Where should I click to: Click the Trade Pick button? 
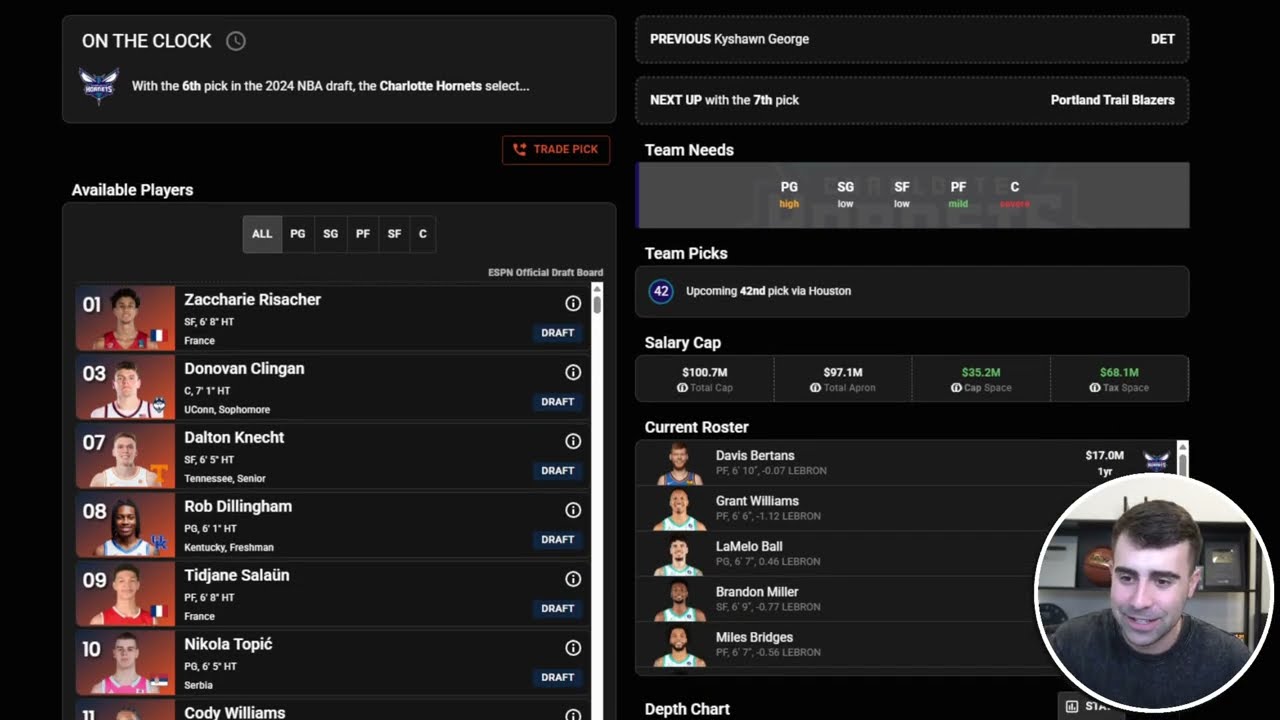tap(556, 149)
